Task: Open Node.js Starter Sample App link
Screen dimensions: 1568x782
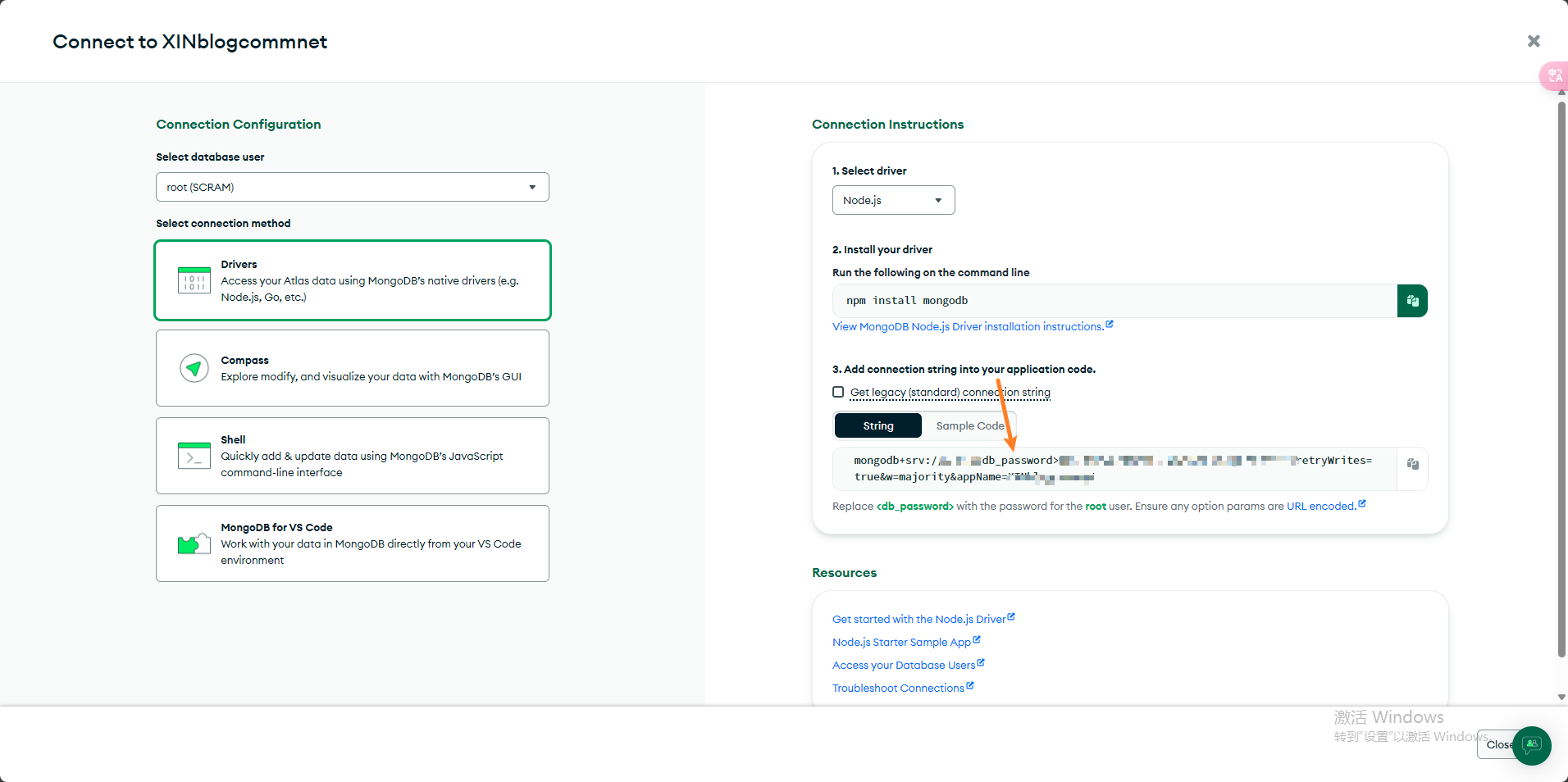Action: click(x=901, y=642)
